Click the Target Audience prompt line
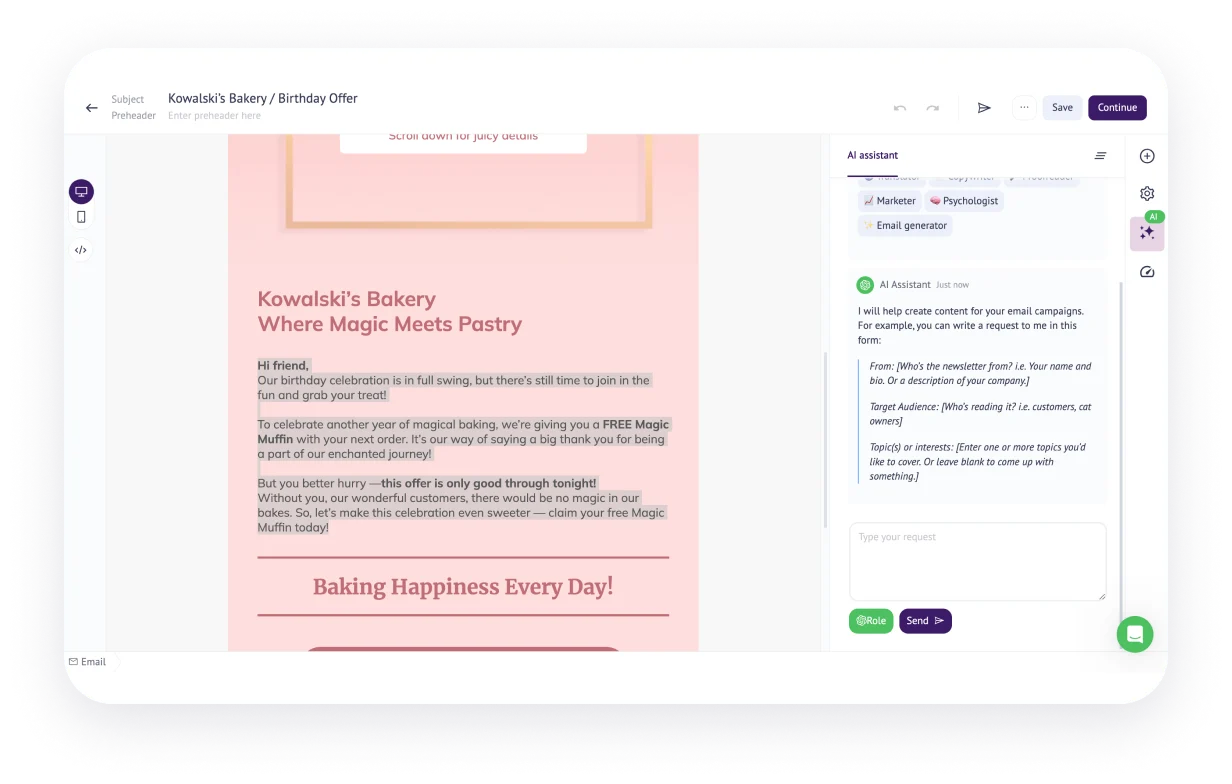The width and height of the screenshot is (1232, 784). [980, 414]
